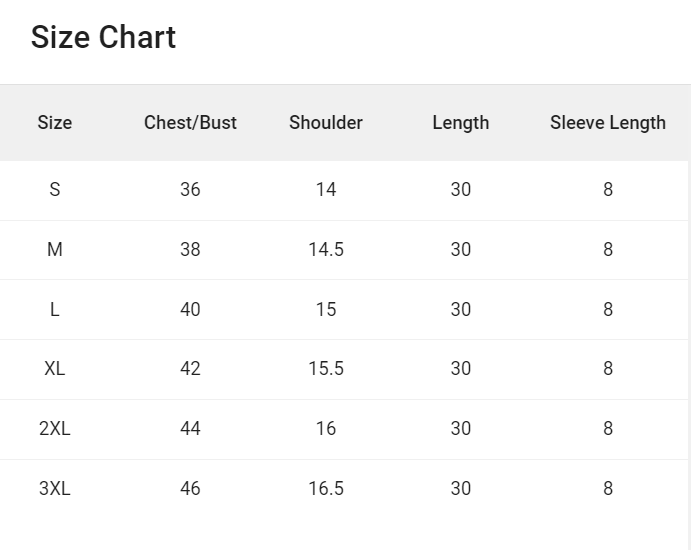Click the length value in the 2XL row
The height and width of the screenshot is (550, 691).
[461, 429]
